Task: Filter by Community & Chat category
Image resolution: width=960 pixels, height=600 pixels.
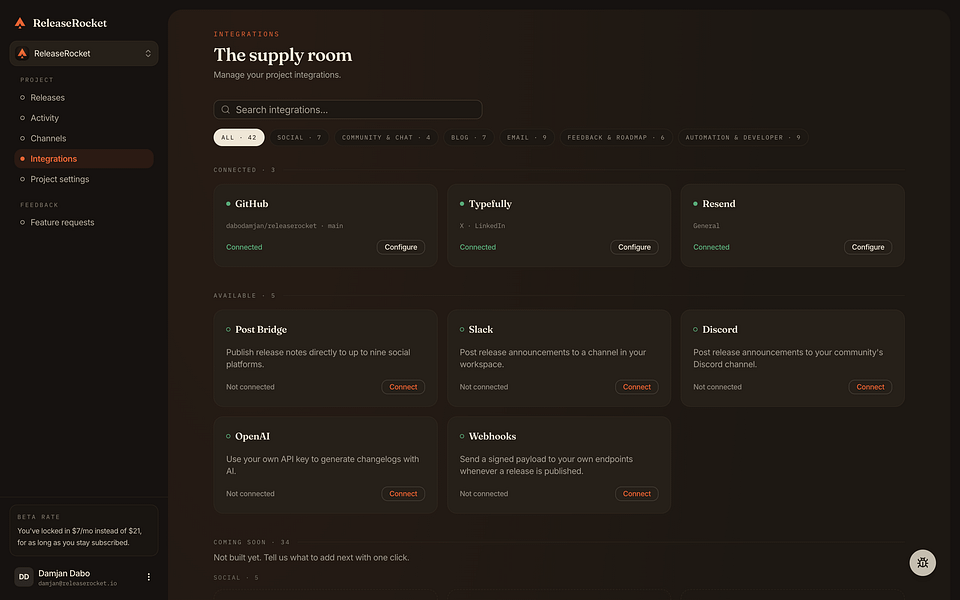Action: point(386,137)
